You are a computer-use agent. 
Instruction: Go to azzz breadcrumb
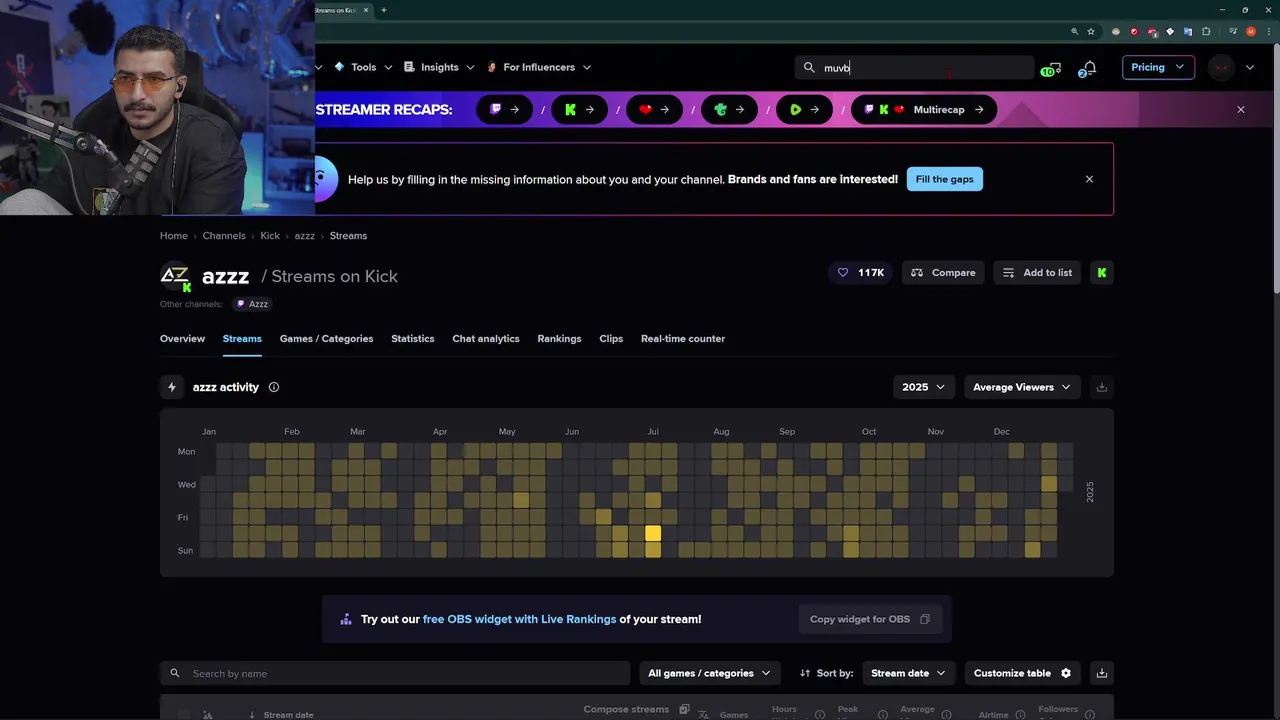coord(305,236)
